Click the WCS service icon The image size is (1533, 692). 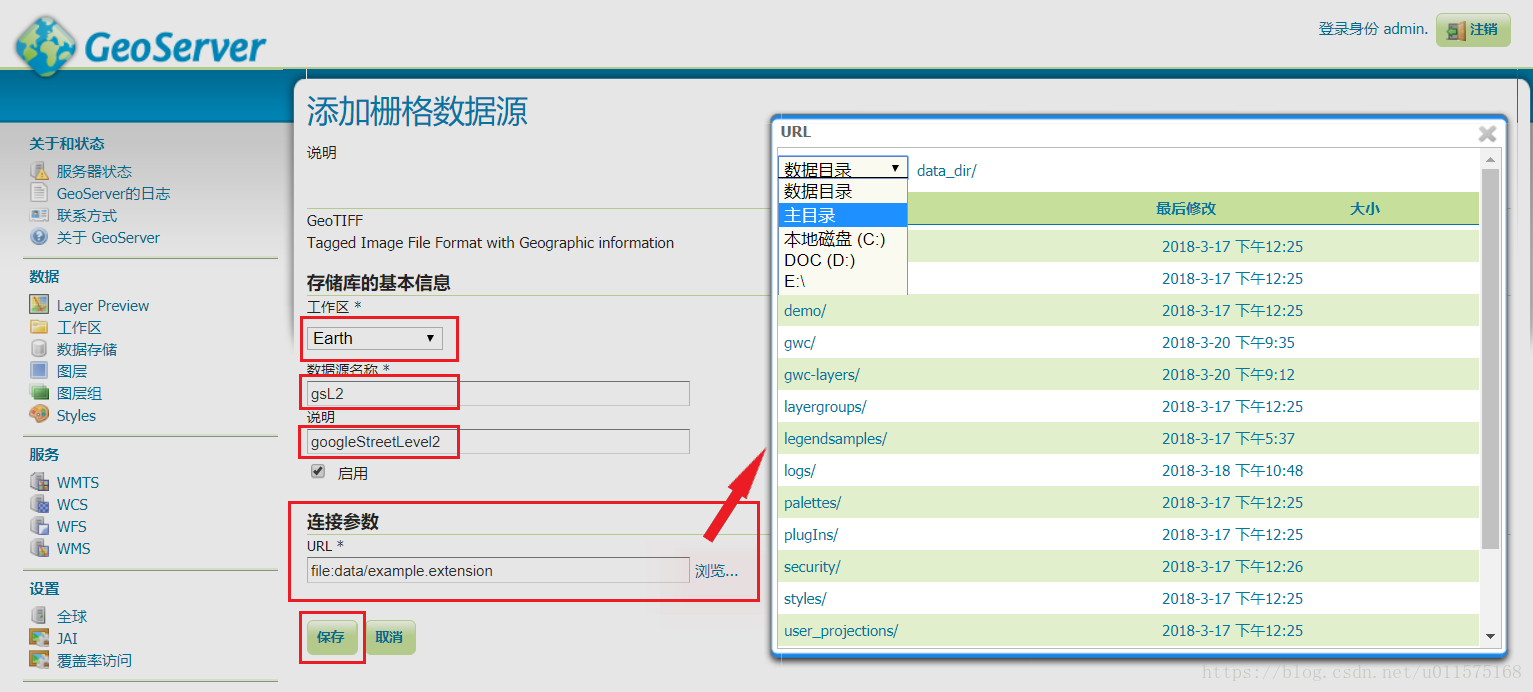click(x=39, y=504)
